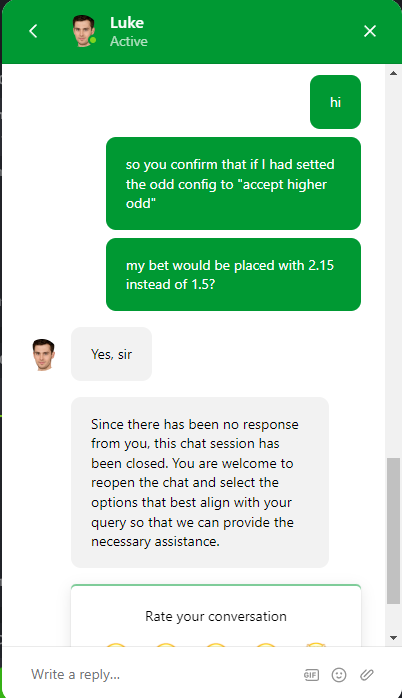This screenshot has height=698, width=402.
Task: Click Luke's avatar in the green header
Action: click(83, 31)
